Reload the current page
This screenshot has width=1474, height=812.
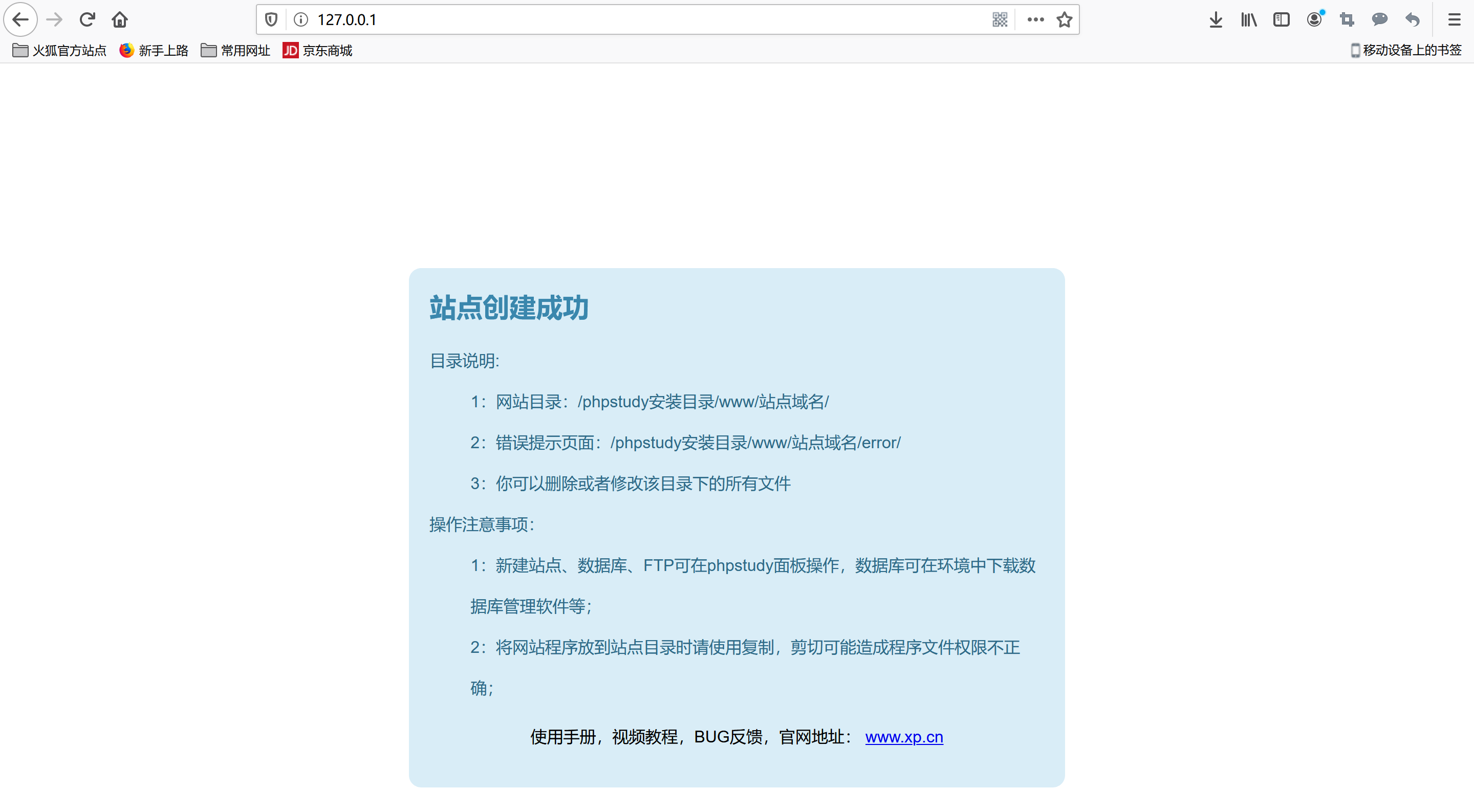pos(87,20)
